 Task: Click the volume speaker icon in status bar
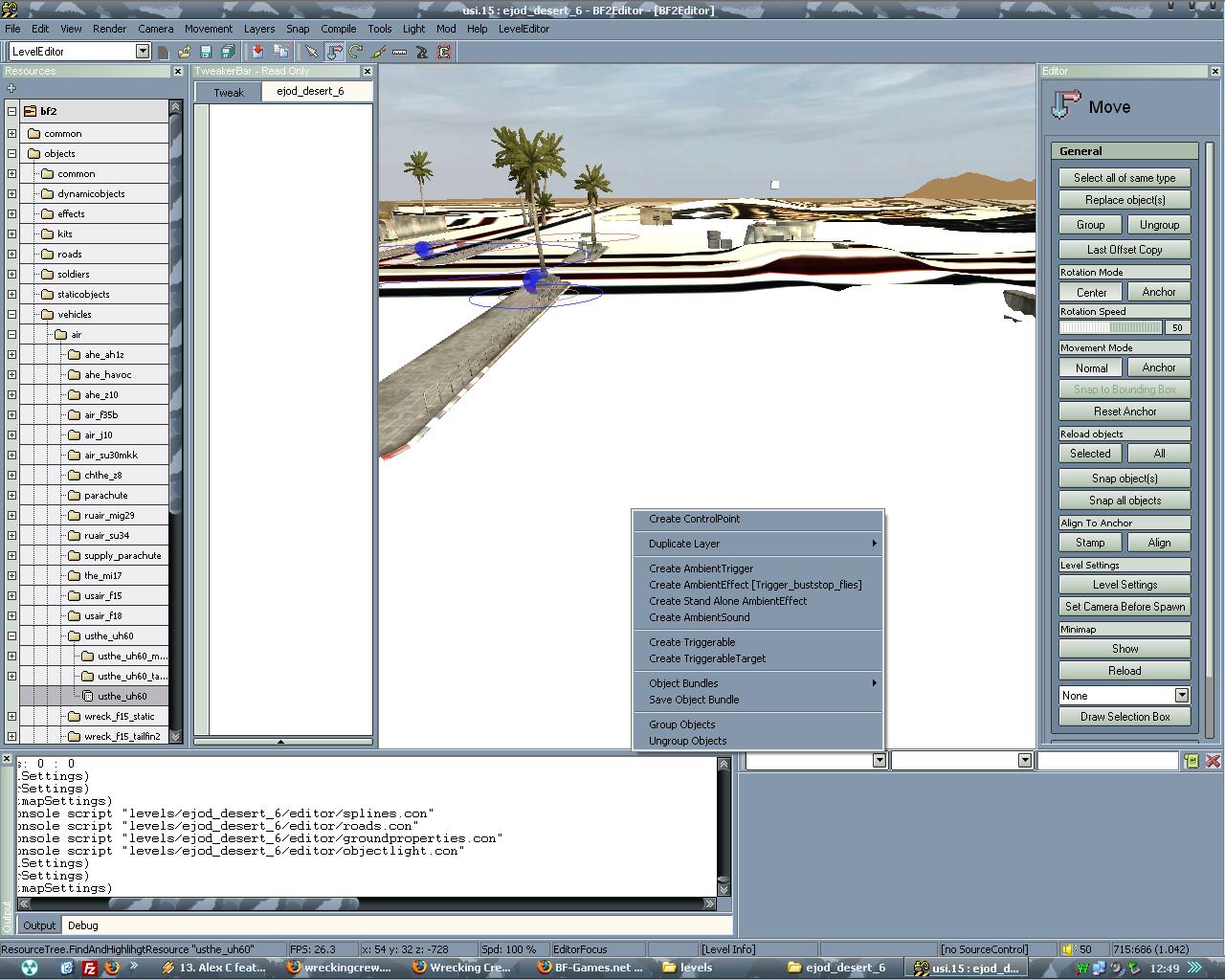(1068, 949)
